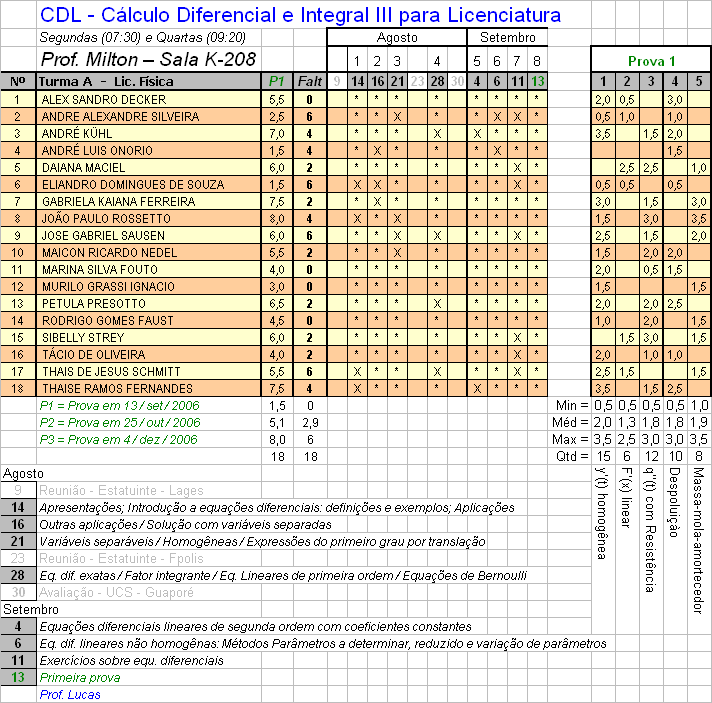Image resolution: width=712 pixels, height=703 pixels.
Task: Click 'P3 = Prova em 4 / dez / 2006'
Action: pos(119,440)
